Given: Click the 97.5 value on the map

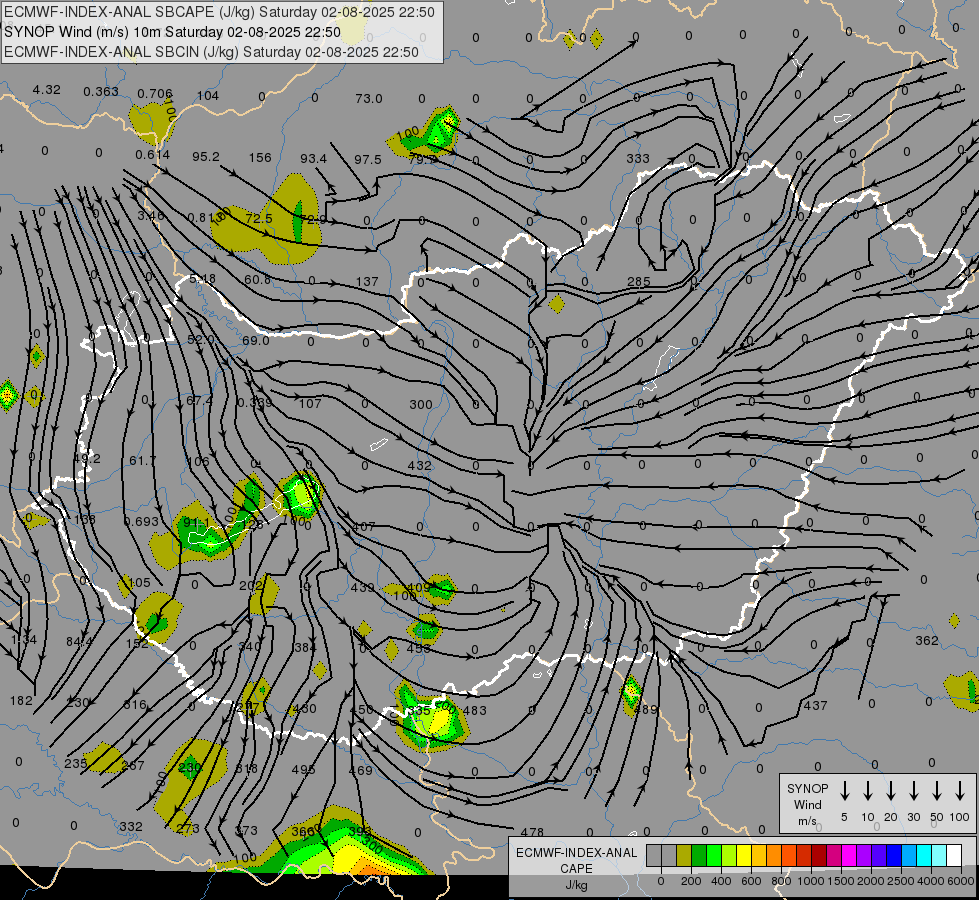Looking at the screenshot, I should click(368, 160).
